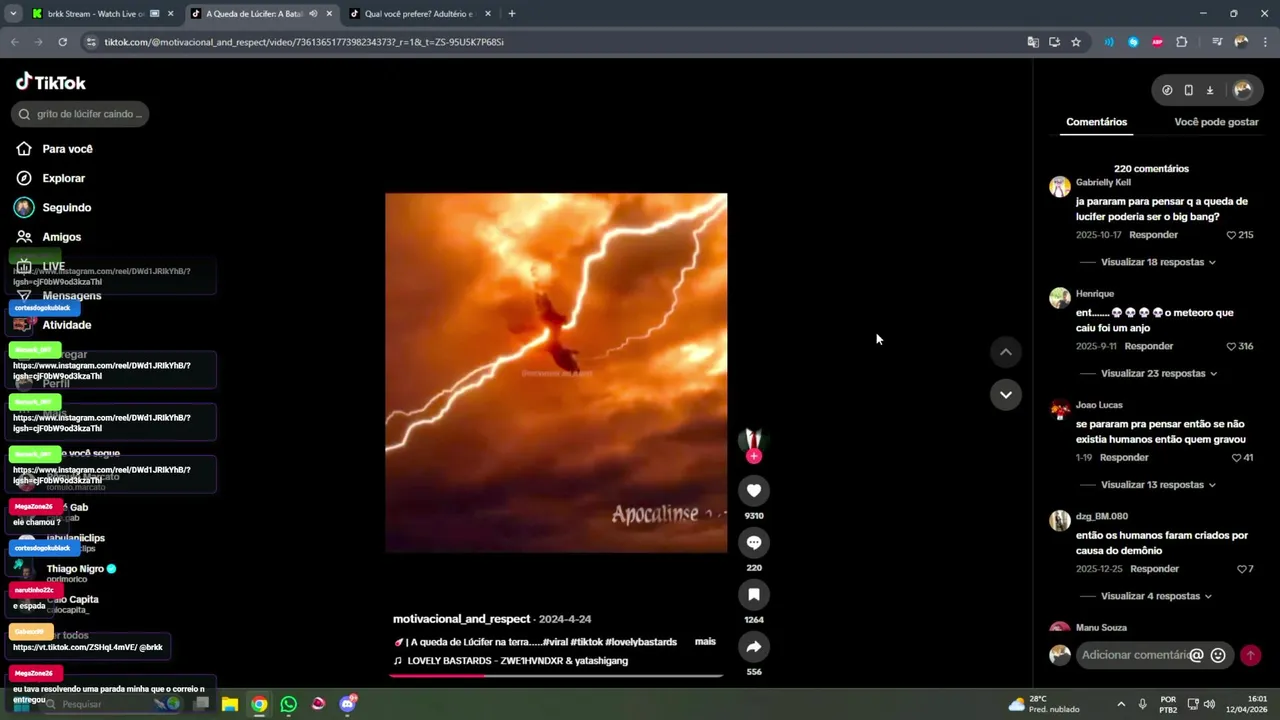The height and width of the screenshot is (720, 1280).
Task: Open Chrome media controls icon
Action: click(x=1217, y=42)
